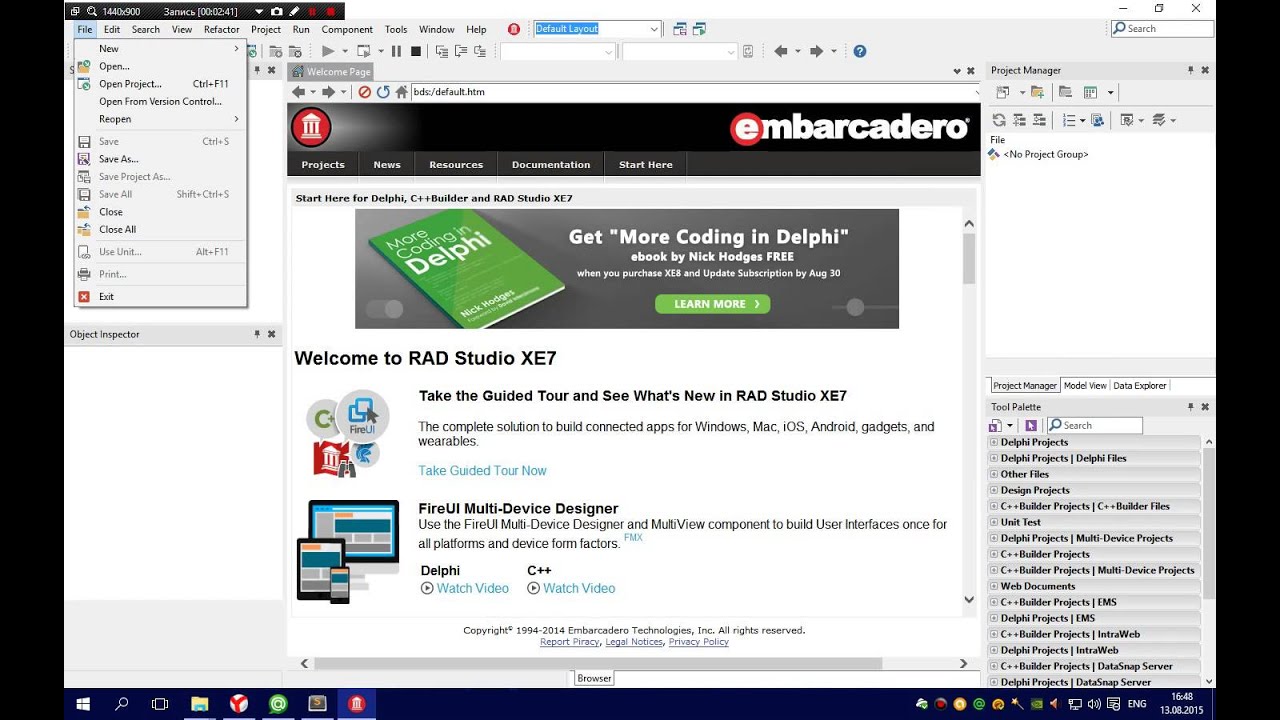Click Save current desktop layout icon

pyautogui.click(x=679, y=29)
